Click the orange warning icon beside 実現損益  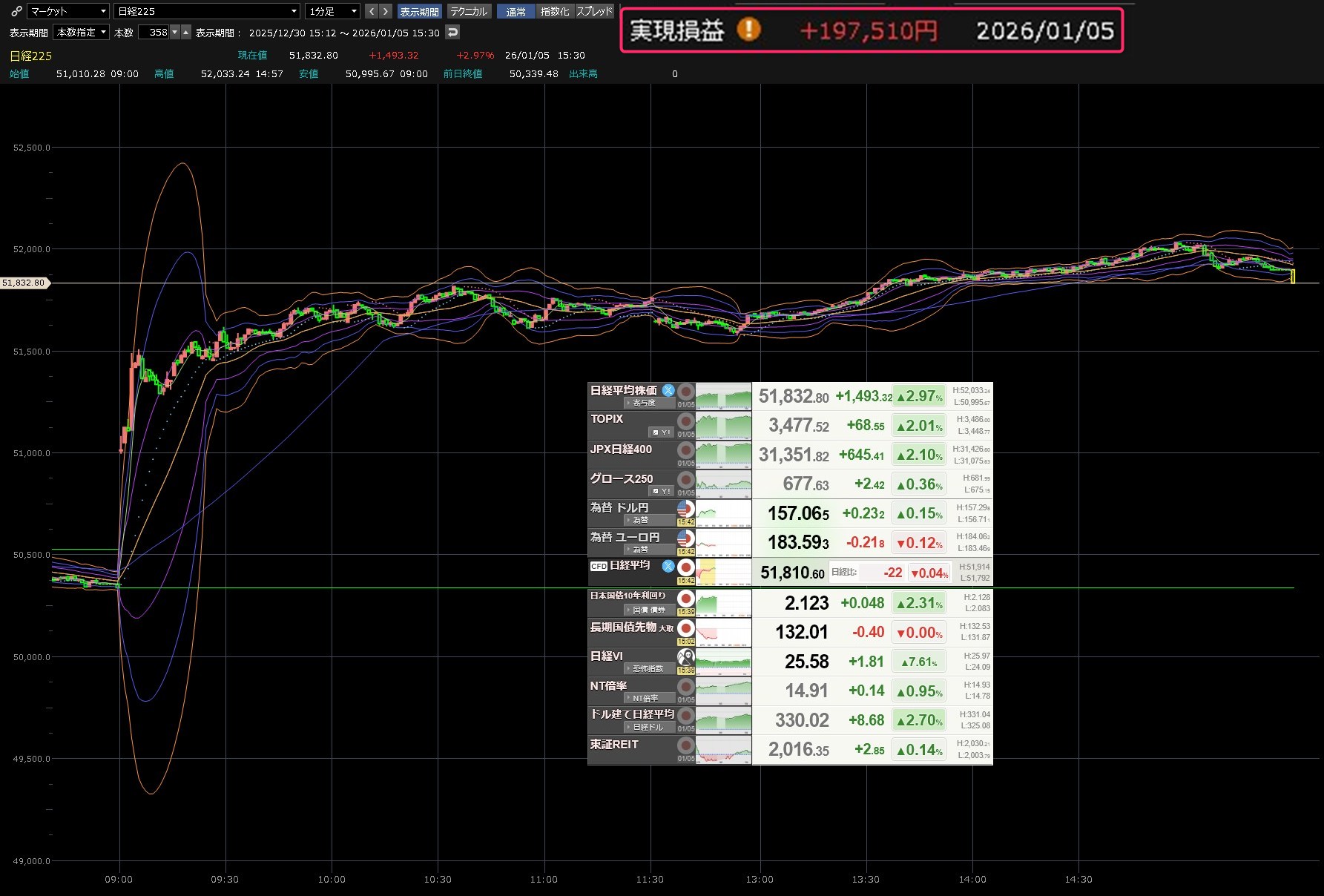click(x=749, y=30)
